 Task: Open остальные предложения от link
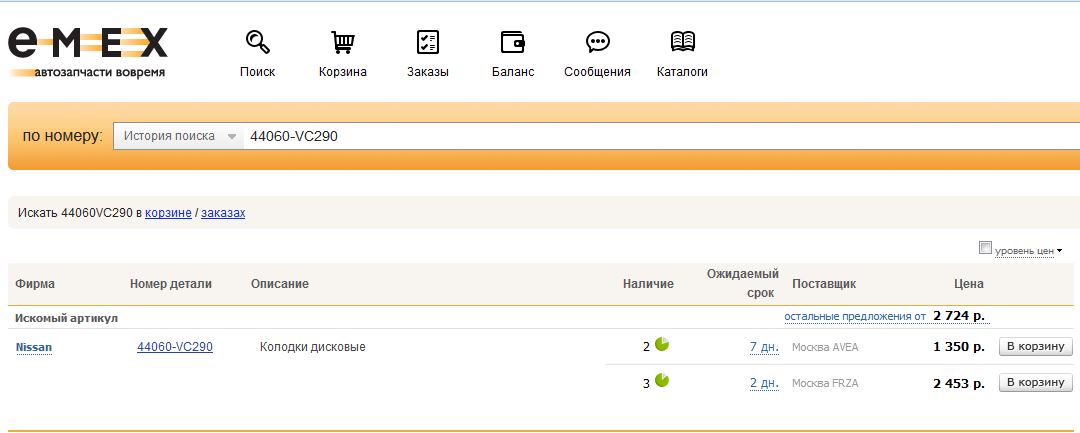pos(855,316)
